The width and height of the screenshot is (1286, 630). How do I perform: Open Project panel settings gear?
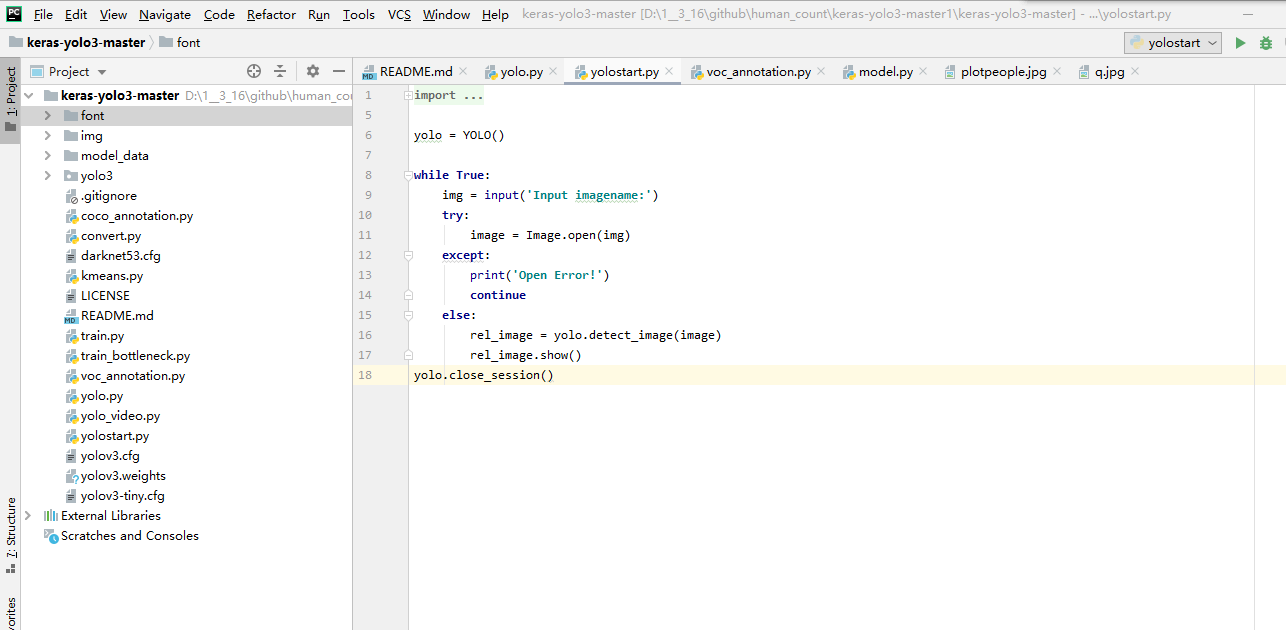(313, 71)
